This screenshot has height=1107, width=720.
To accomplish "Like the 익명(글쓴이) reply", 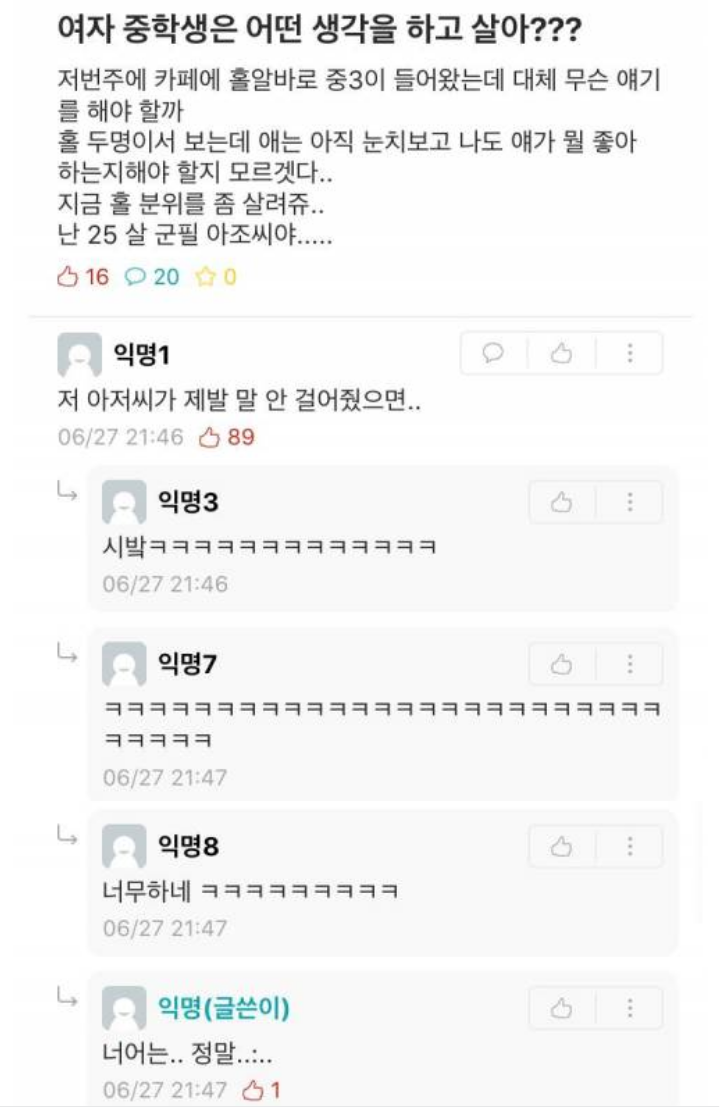I will 561,1007.
